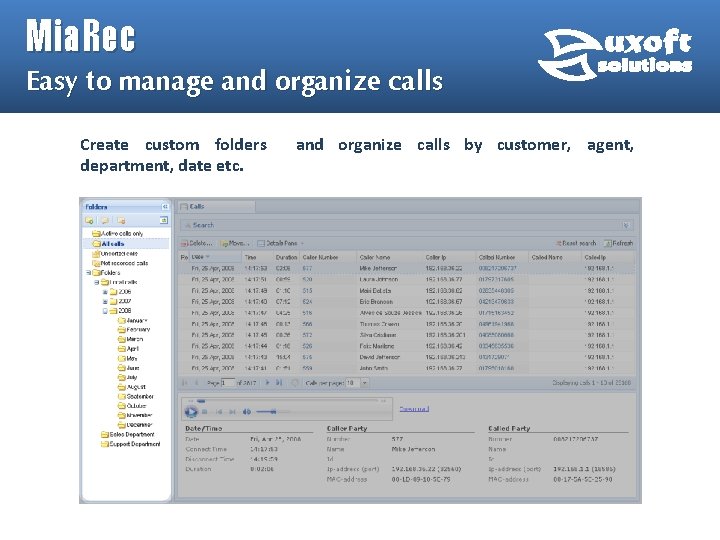Skip to the next track in the player
The height and width of the screenshot is (540, 720).
click(x=232, y=412)
